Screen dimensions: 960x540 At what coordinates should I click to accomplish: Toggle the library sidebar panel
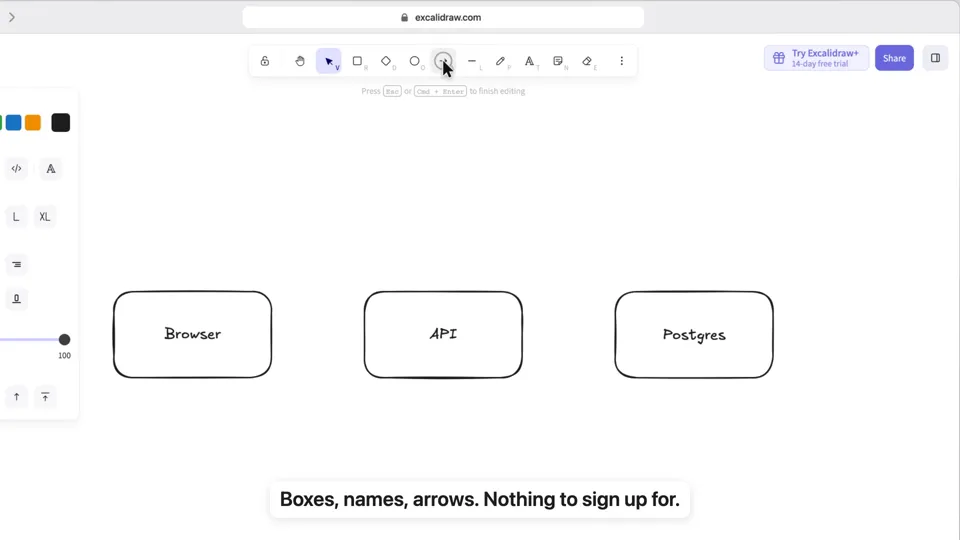(x=936, y=58)
